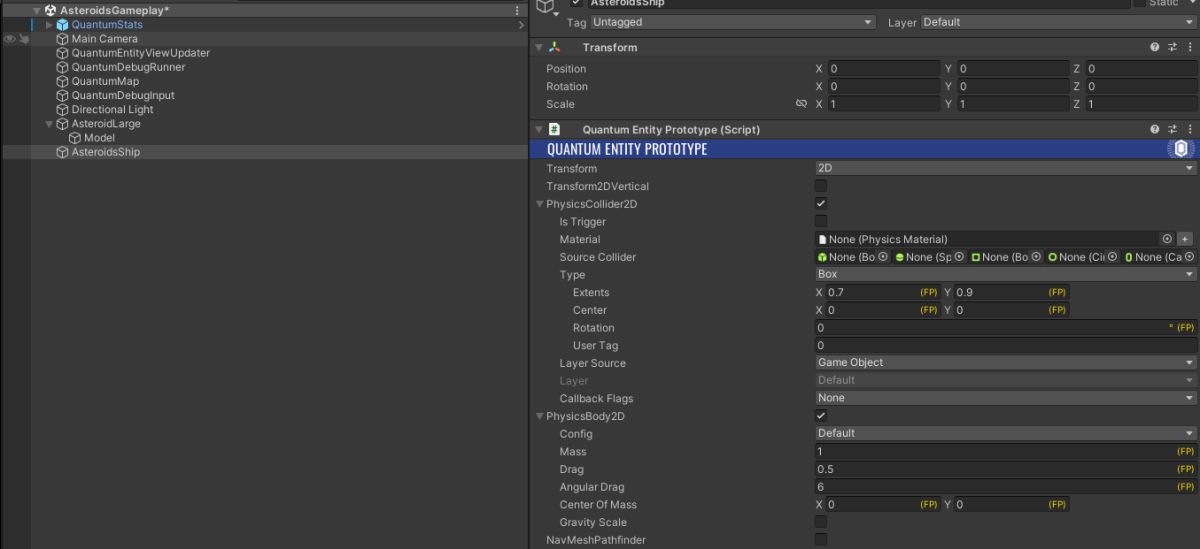Image resolution: width=1200 pixels, height=549 pixels.
Task: Open QuantumStats prefab via its right arrow
Action: tap(520, 25)
